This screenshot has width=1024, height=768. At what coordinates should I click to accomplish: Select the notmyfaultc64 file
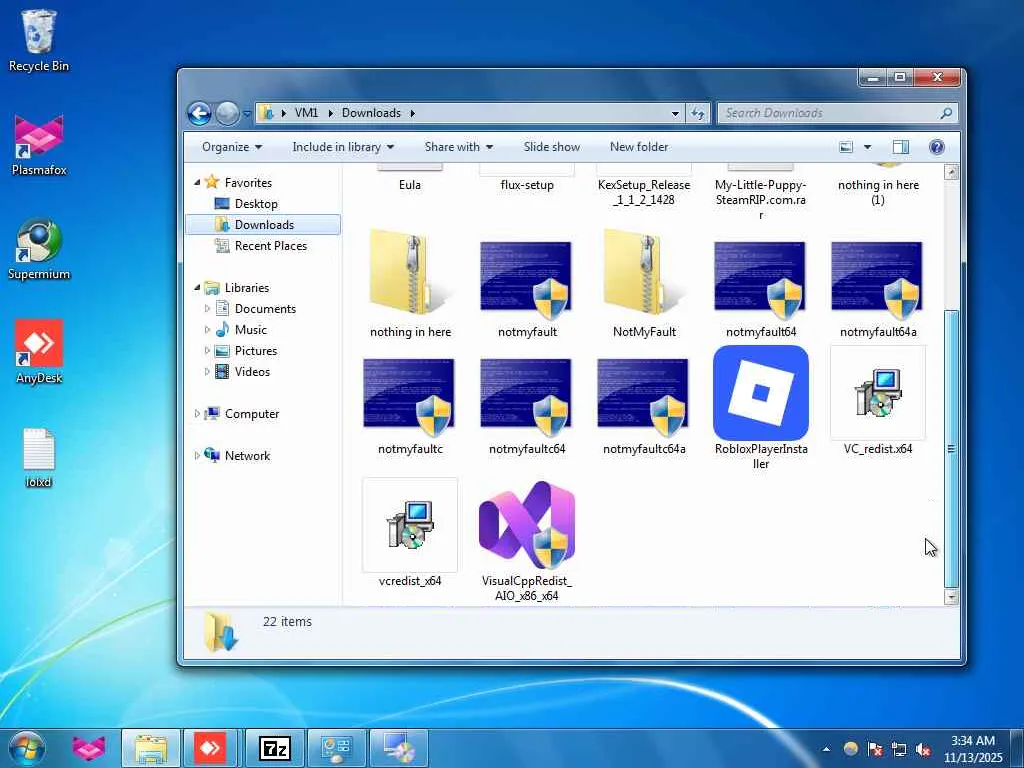526,405
